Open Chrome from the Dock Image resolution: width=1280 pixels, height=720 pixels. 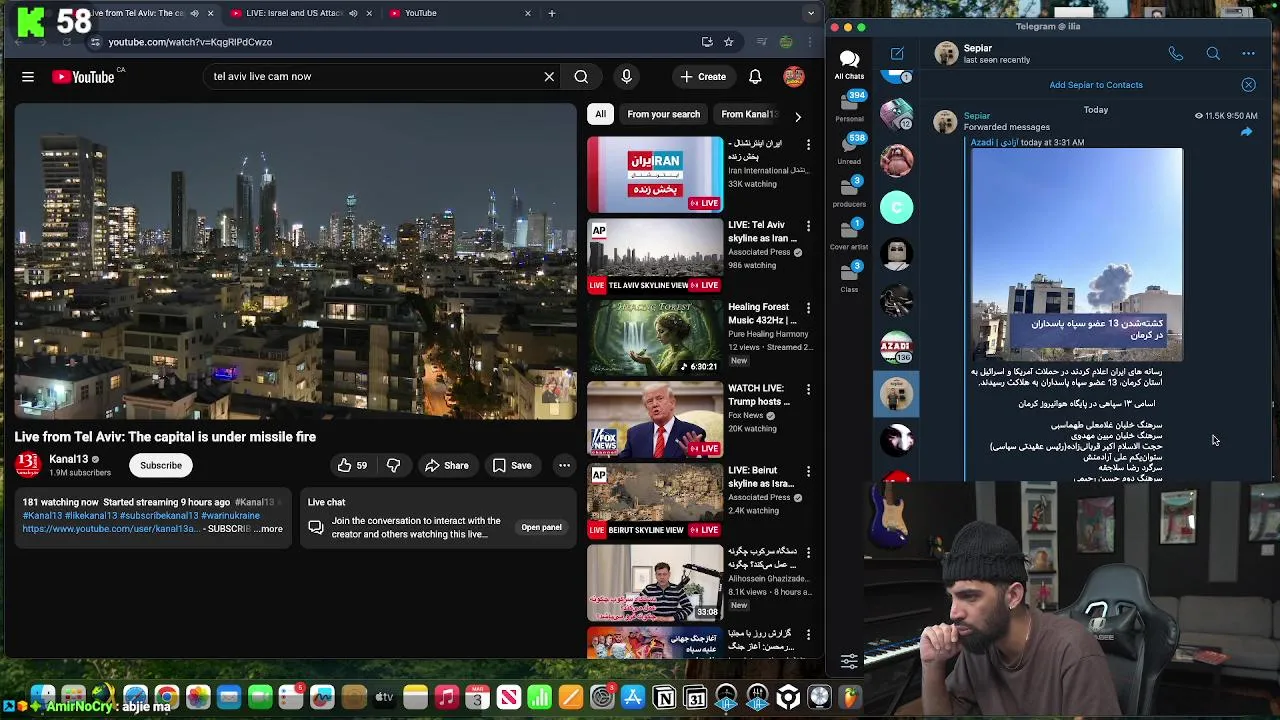[167, 697]
